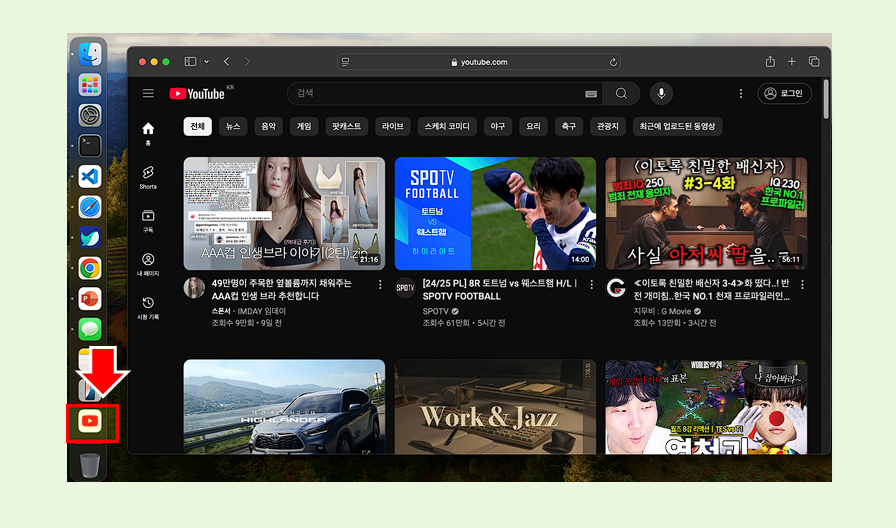Select the 홈 sidebar item
This screenshot has height=528, width=896.
[x=148, y=134]
